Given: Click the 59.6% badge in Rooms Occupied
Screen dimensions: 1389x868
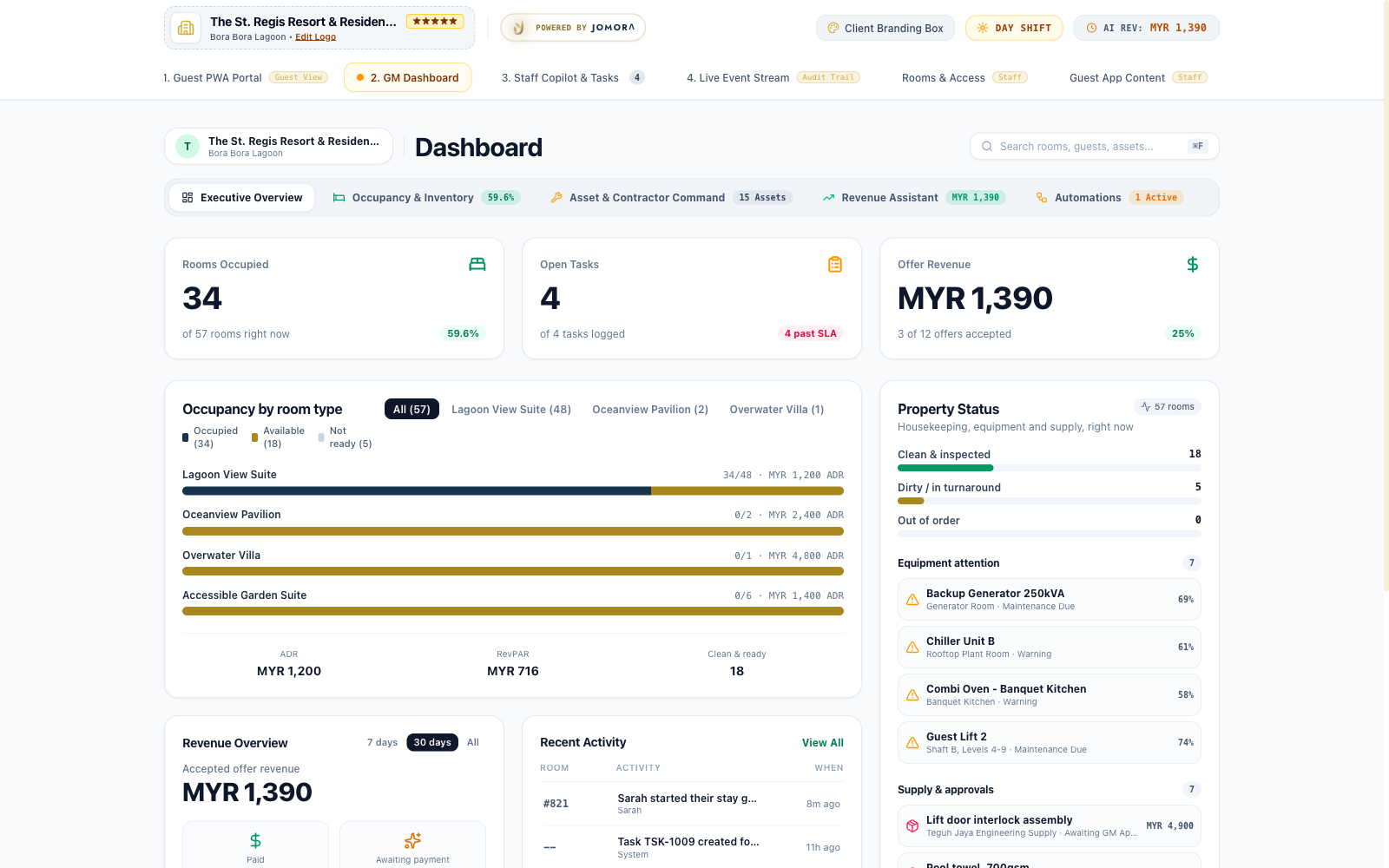Looking at the screenshot, I should pos(463,333).
